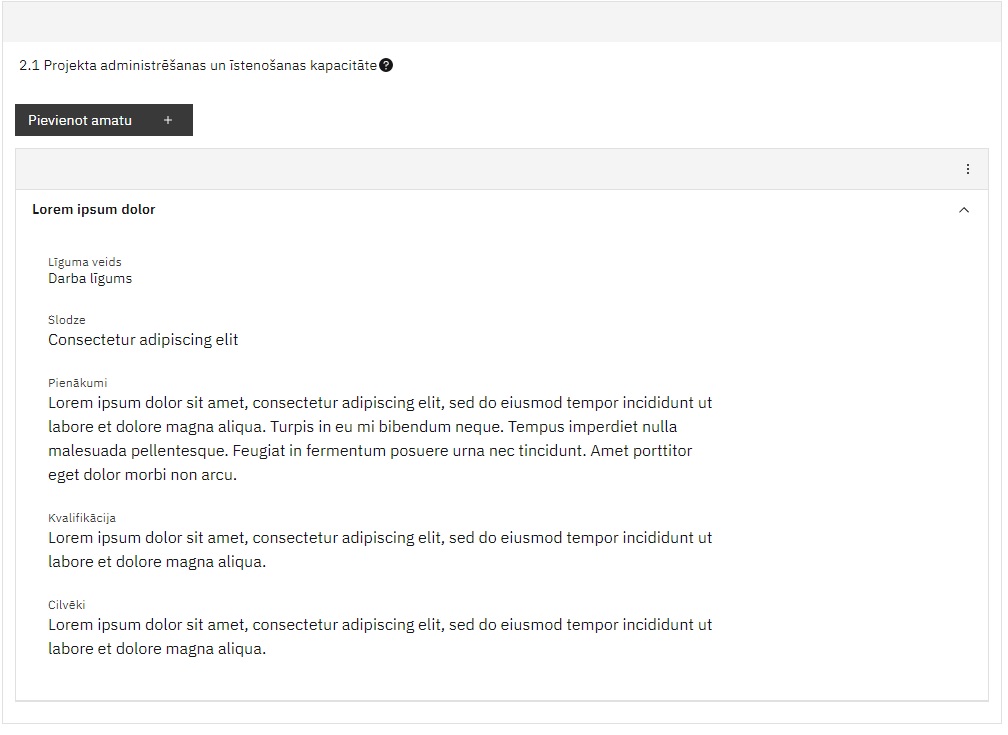1008x735 pixels.
Task: Click the top gray page header strip
Action: [501, 22]
